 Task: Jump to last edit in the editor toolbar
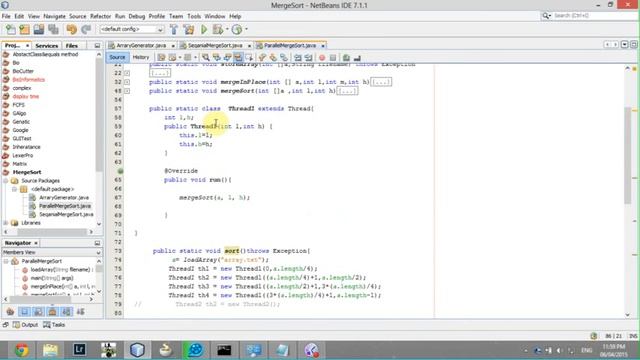tap(162, 58)
